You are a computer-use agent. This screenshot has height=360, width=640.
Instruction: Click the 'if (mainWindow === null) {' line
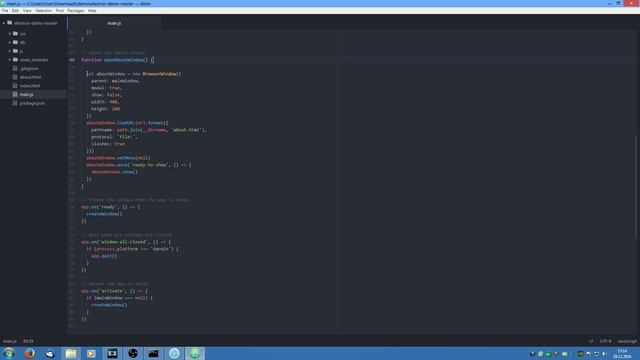(120, 298)
